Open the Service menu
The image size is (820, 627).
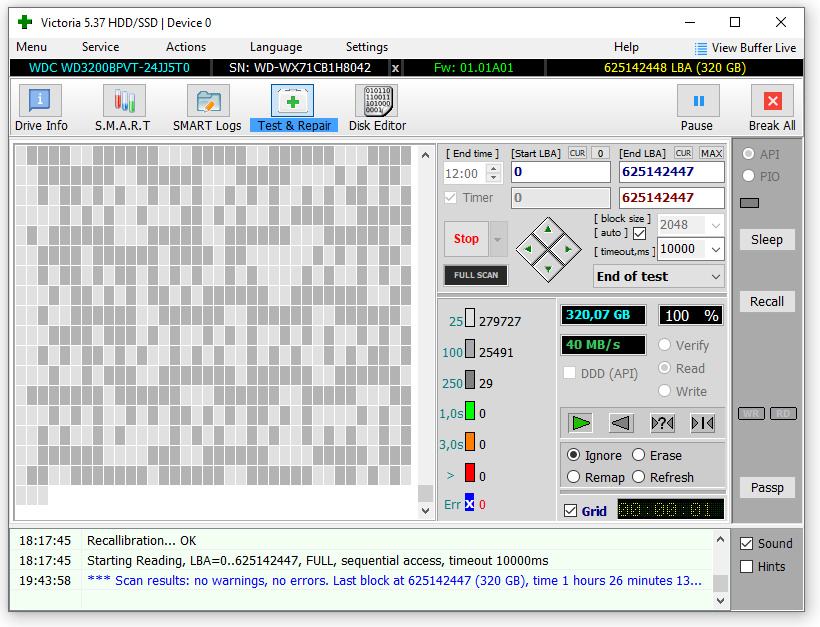tap(100, 47)
